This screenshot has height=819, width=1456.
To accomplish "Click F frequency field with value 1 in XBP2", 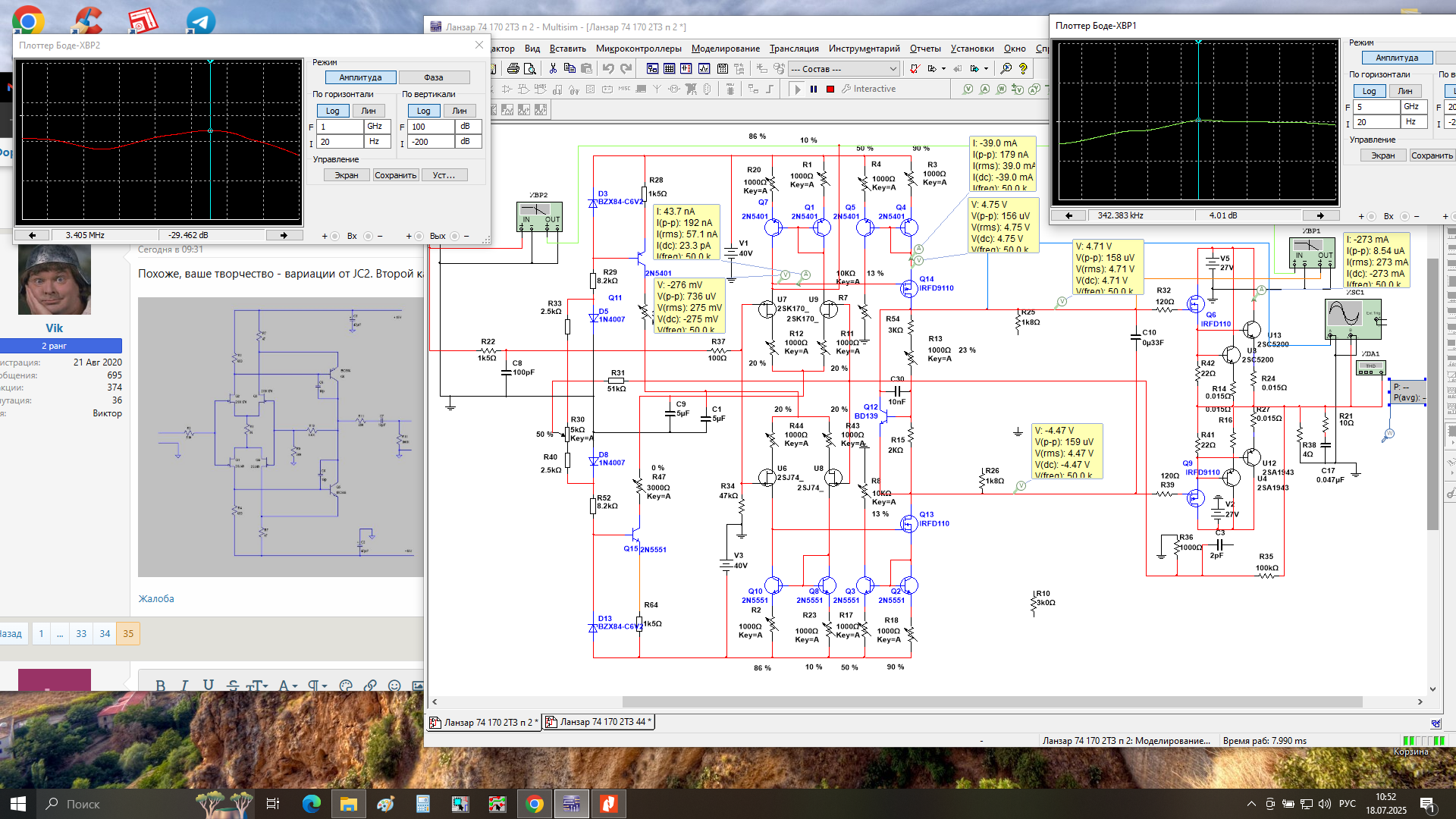I will coord(340,127).
